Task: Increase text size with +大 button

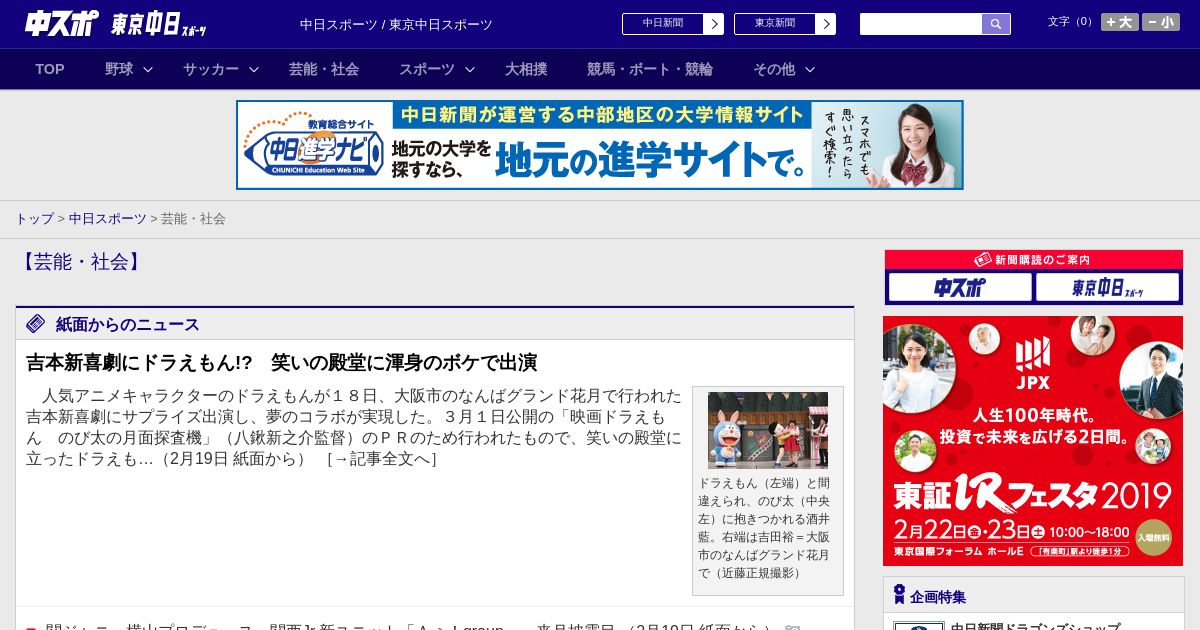Action: pos(1120,22)
